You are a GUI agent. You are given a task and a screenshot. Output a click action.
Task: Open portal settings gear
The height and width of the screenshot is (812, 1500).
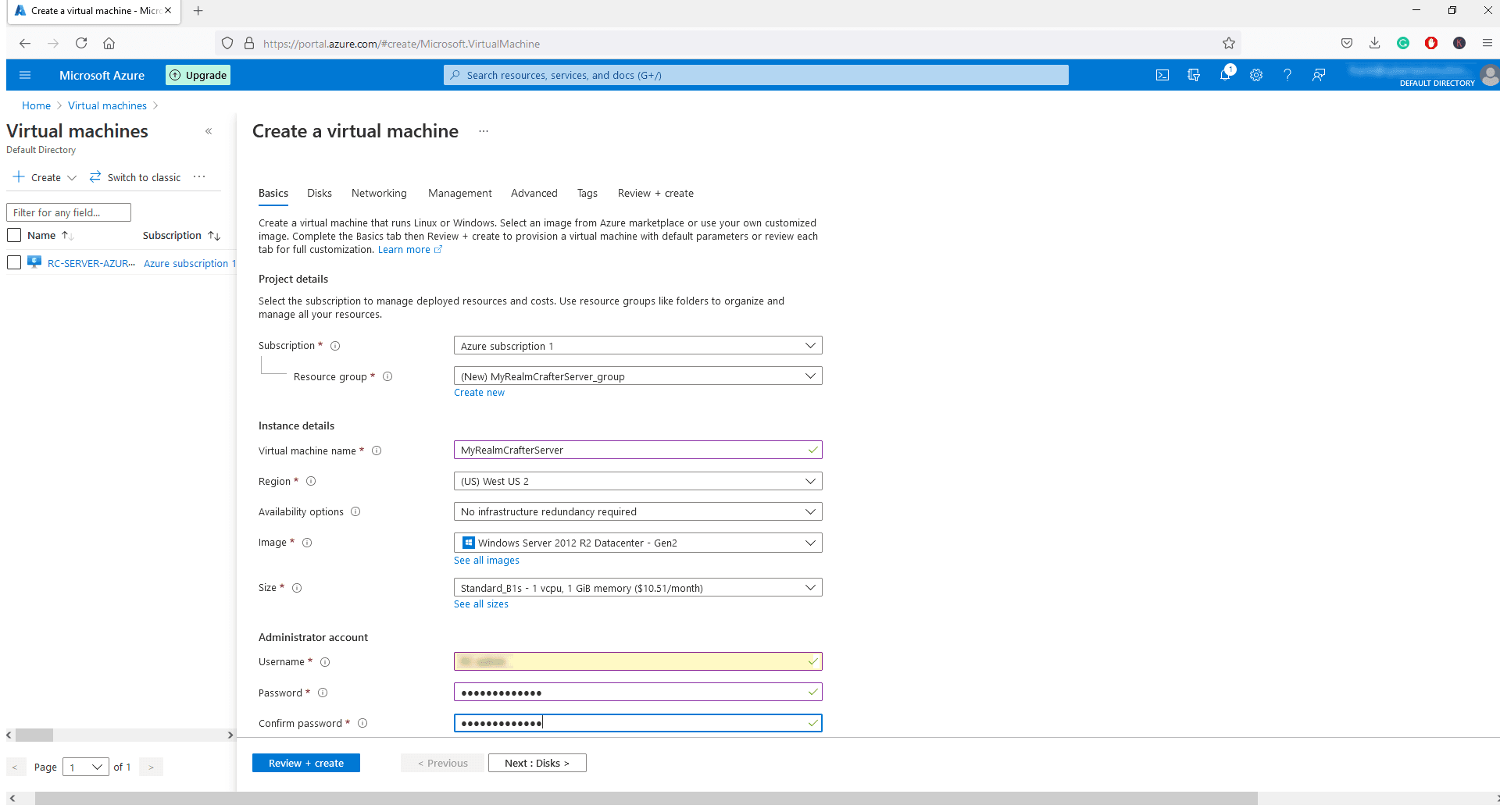click(1256, 75)
